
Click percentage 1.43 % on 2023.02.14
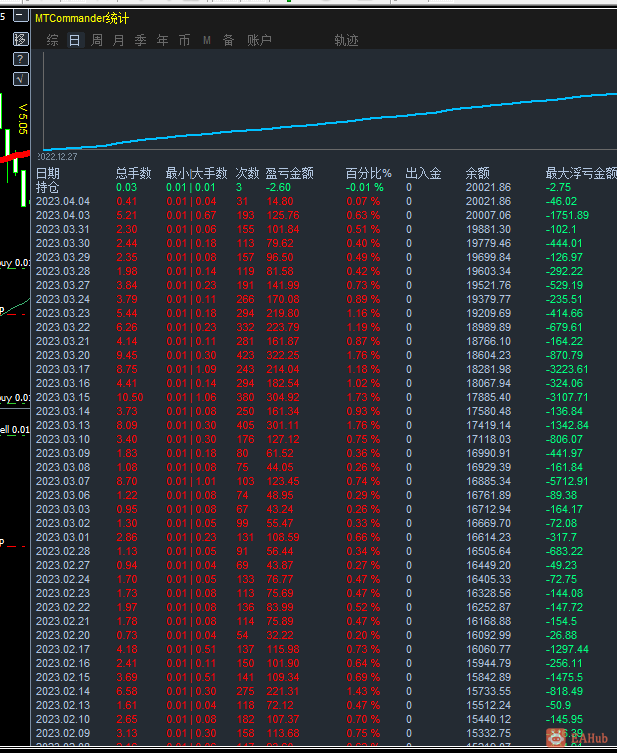tap(363, 692)
